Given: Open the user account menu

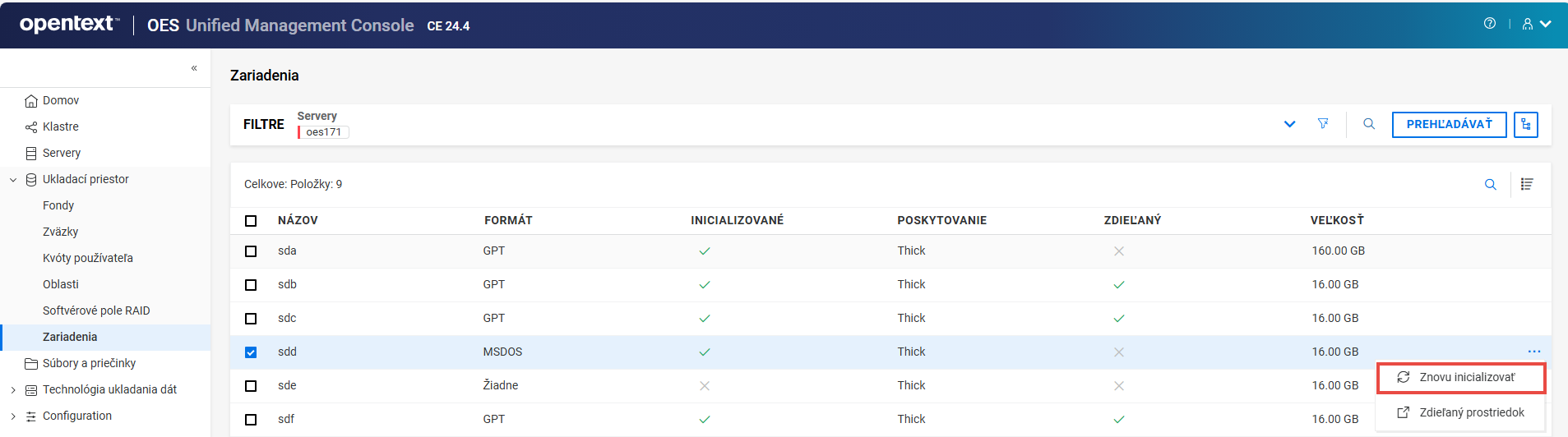Looking at the screenshot, I should click(x=1535, y=24).
